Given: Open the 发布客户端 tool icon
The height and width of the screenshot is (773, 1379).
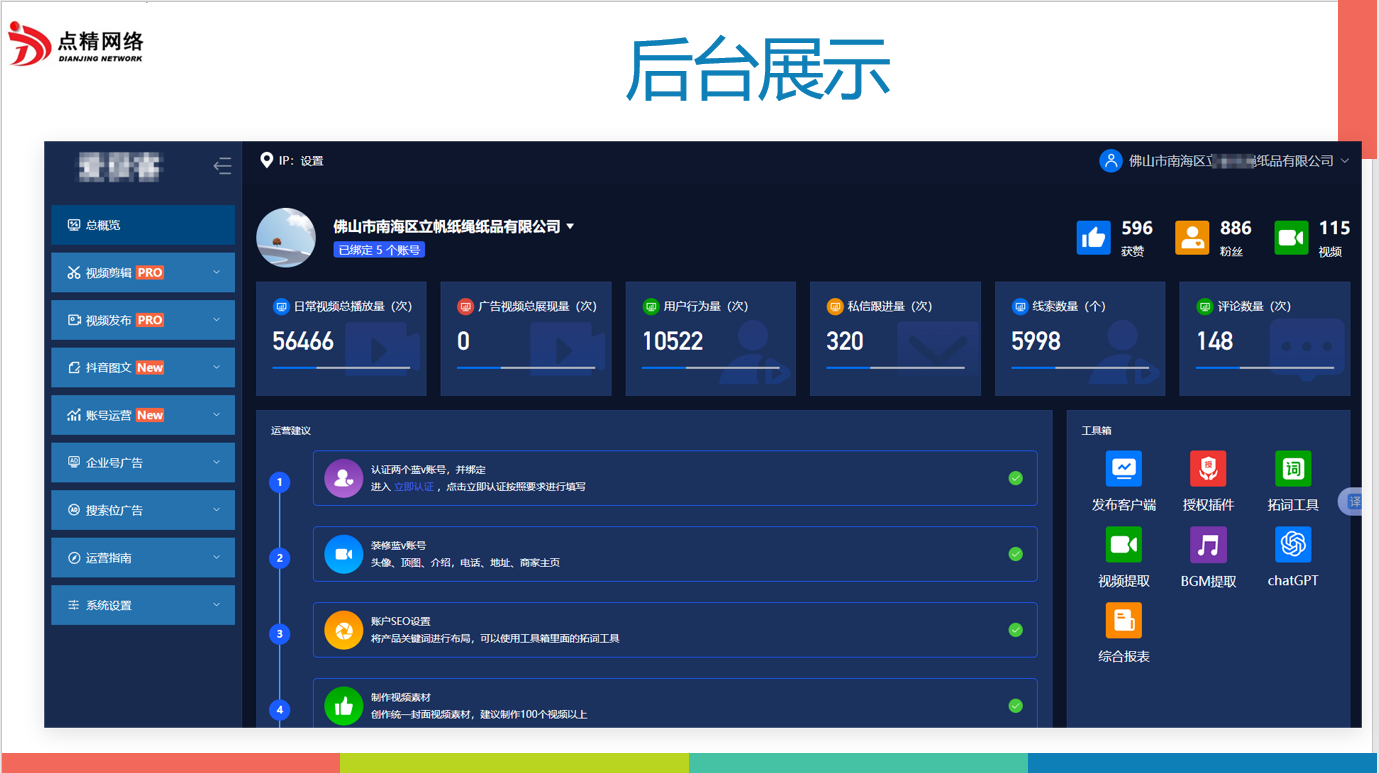Looking at the screenshot, I should point(1123,468).
